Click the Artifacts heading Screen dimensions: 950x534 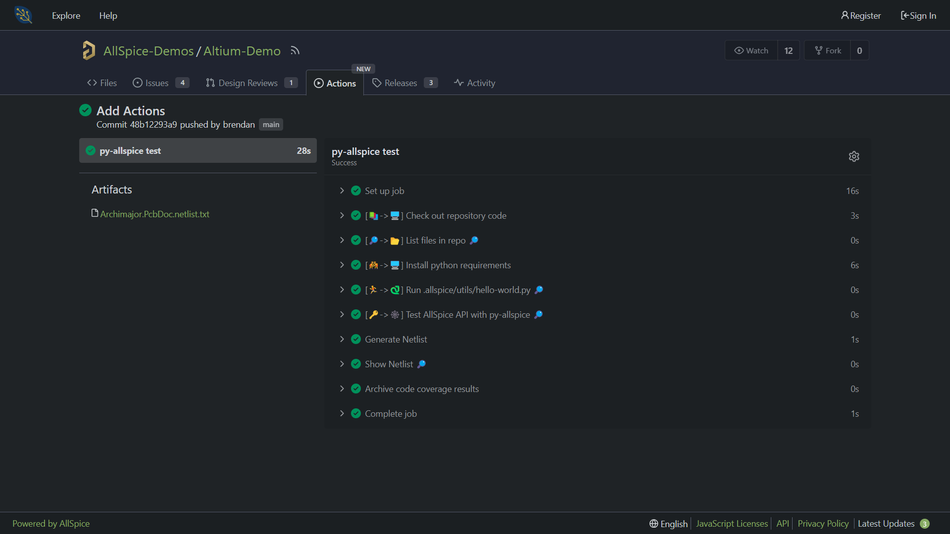(111, 190)
